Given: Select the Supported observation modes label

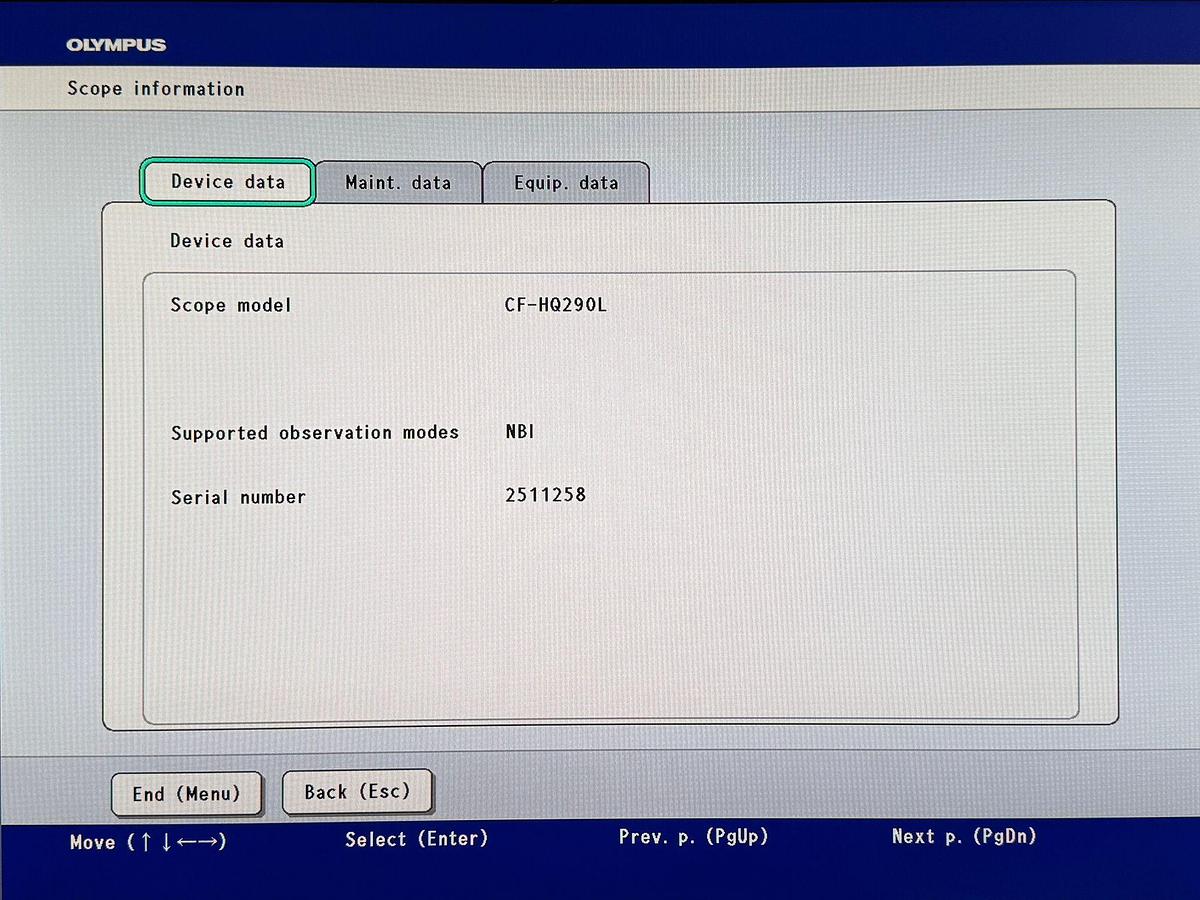Looking at the screenshot, I should point(315,433).
